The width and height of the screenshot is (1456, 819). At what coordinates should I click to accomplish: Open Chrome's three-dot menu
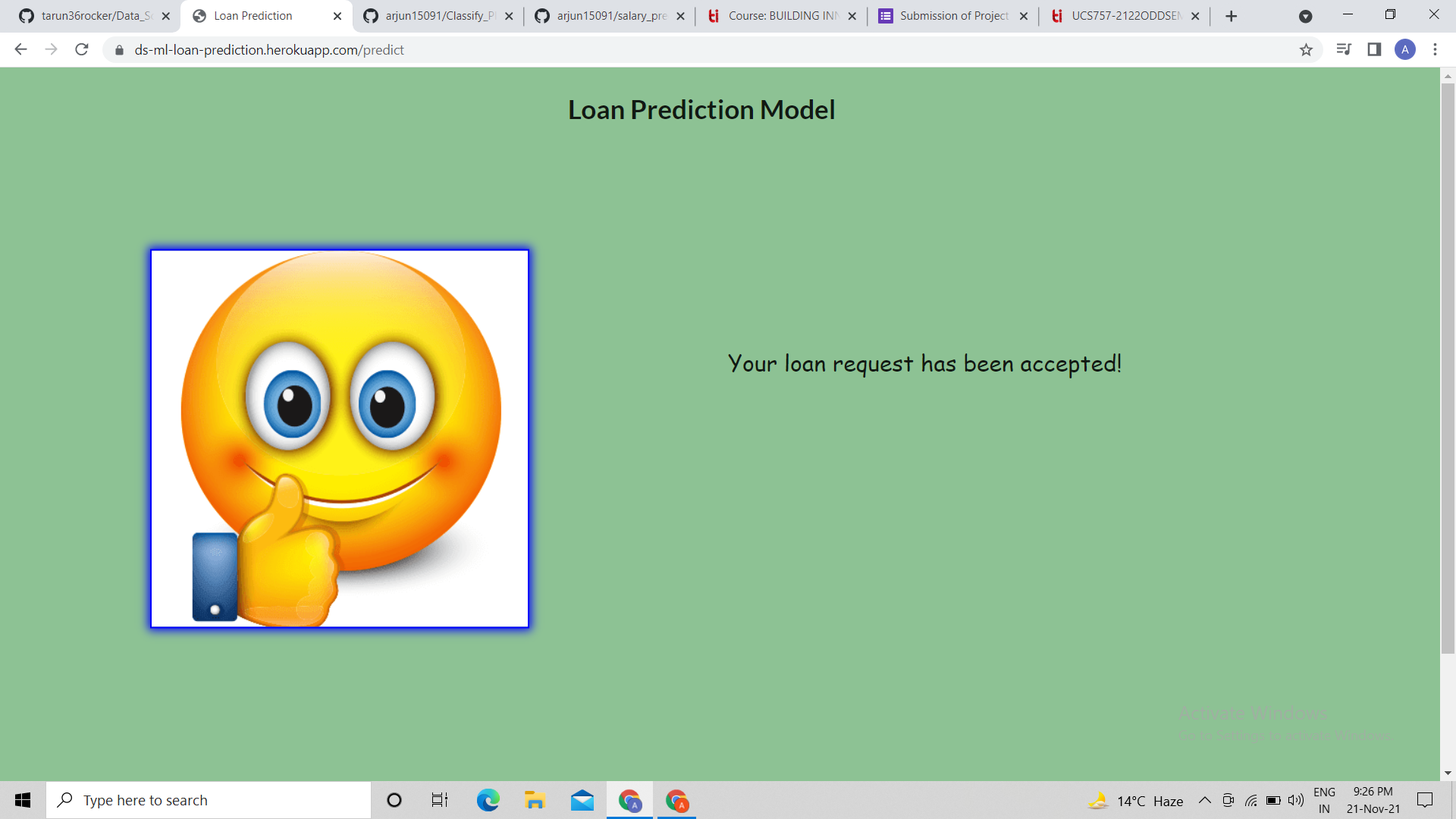tap(1435, 49)
